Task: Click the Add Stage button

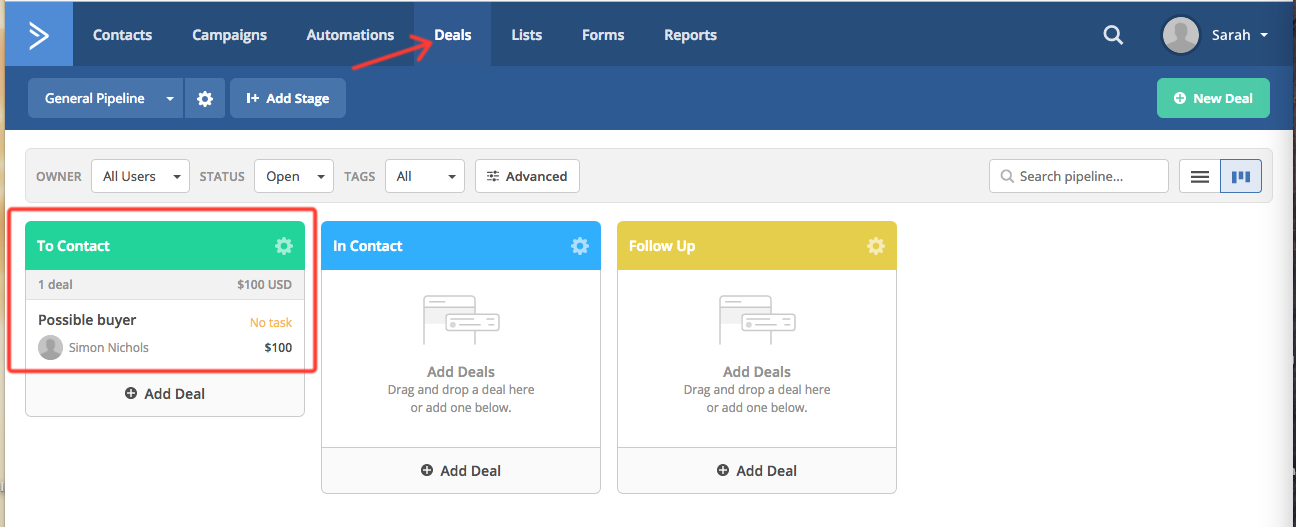Action: 288,99
